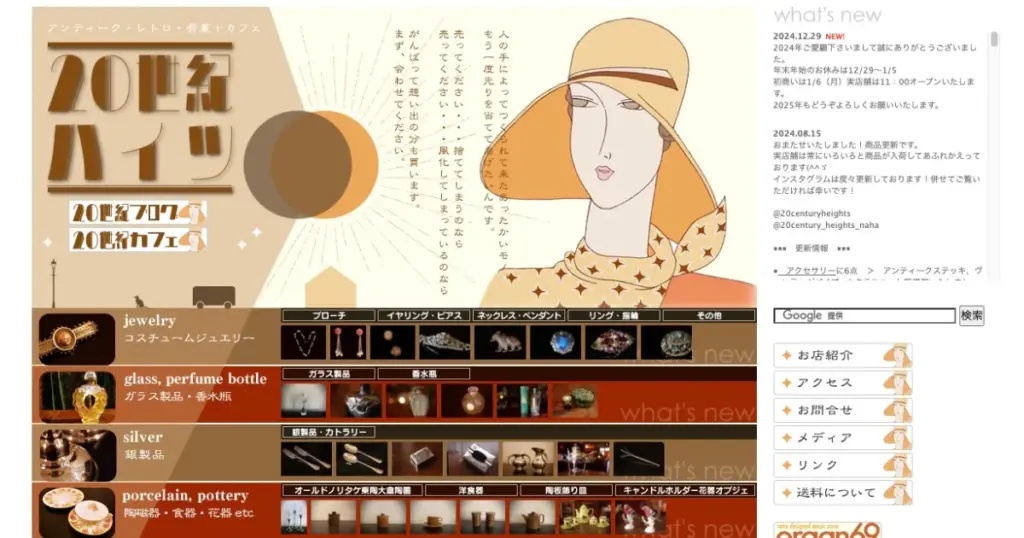Select the 洋食器 tab
This screenshot has height=538, width=1024.
click(x=471, y=490)
